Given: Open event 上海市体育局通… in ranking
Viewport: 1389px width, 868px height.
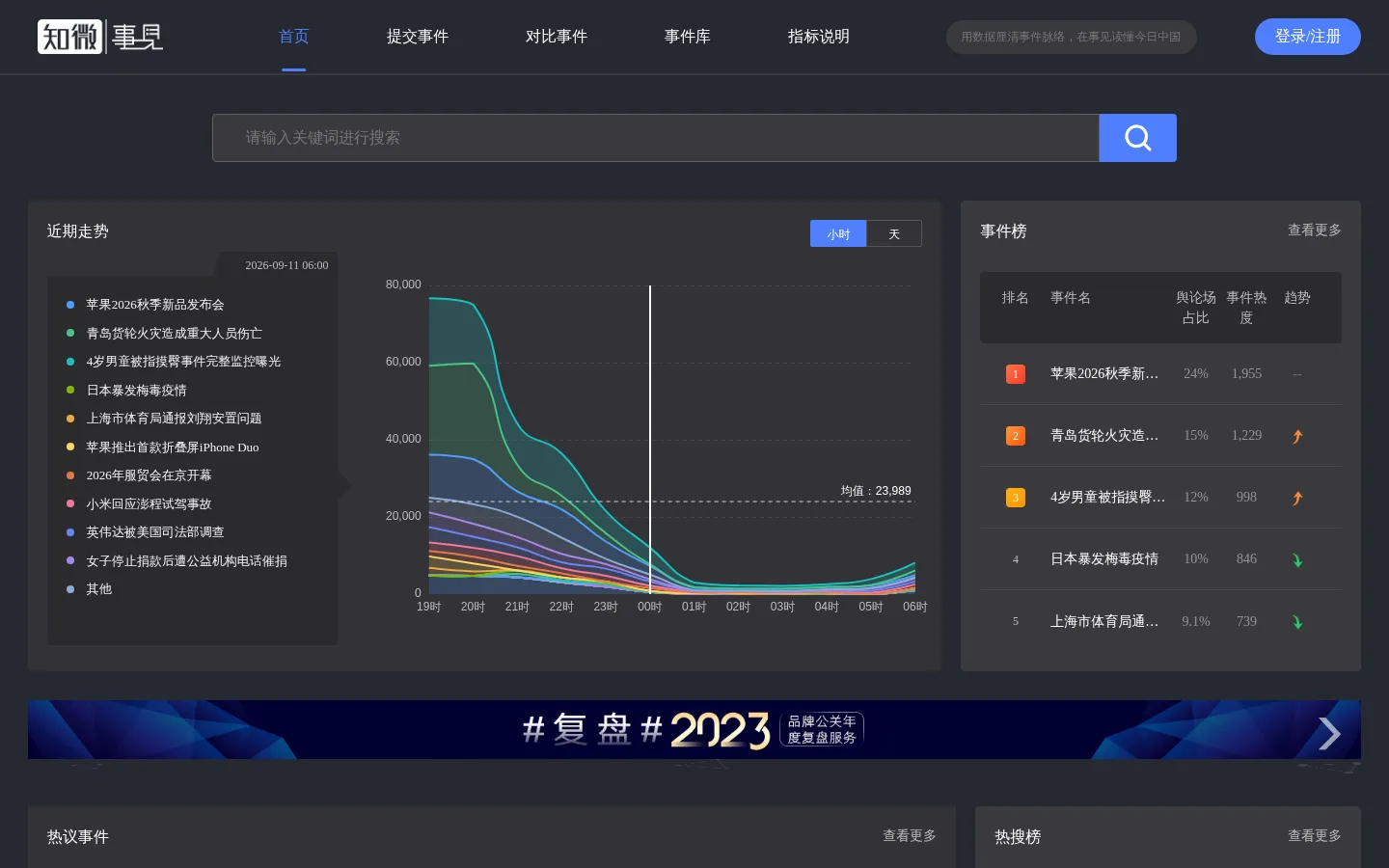Looking at the screenshot, I should 1104,622.
